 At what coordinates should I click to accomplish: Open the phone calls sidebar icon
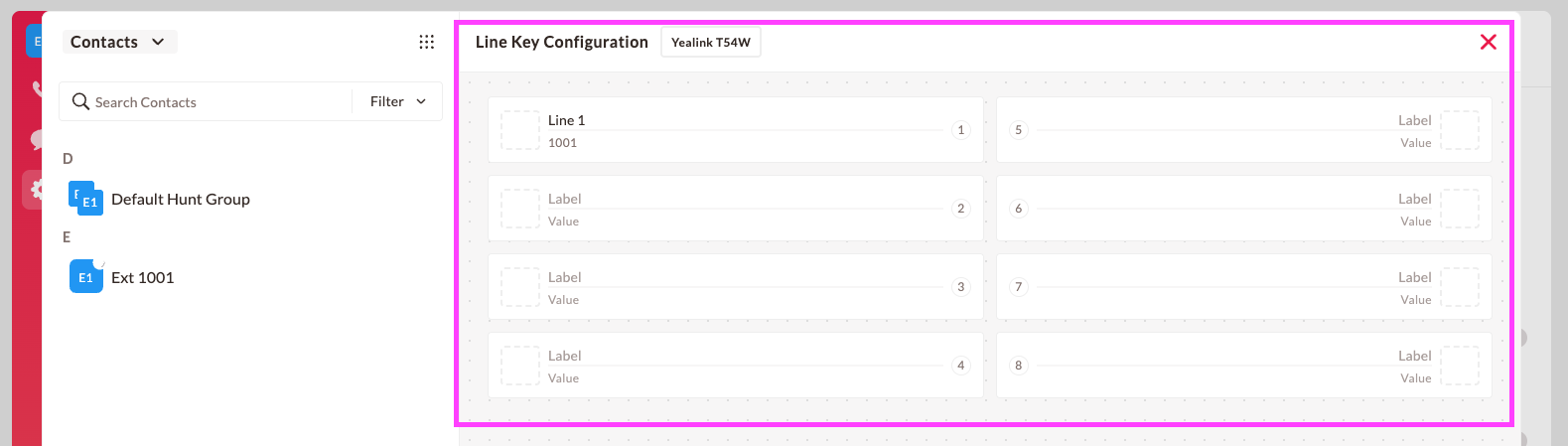pyautogui.click(x=37, y=89)
